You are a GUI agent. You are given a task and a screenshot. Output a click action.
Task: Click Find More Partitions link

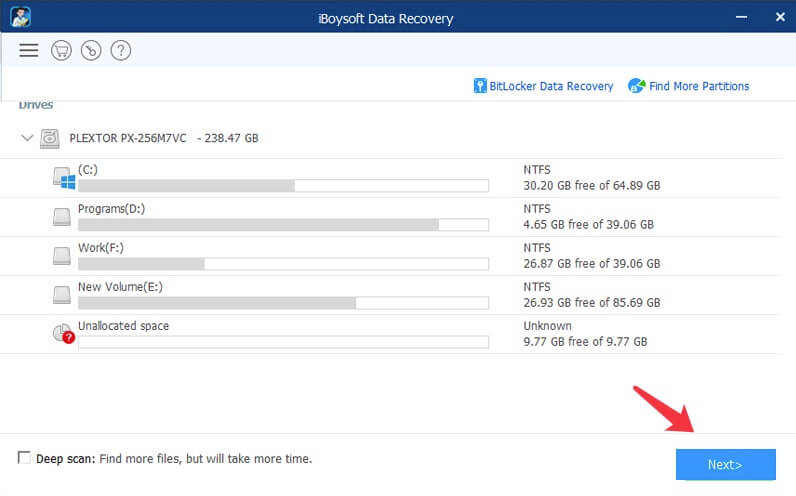click(x=699, y=86)
